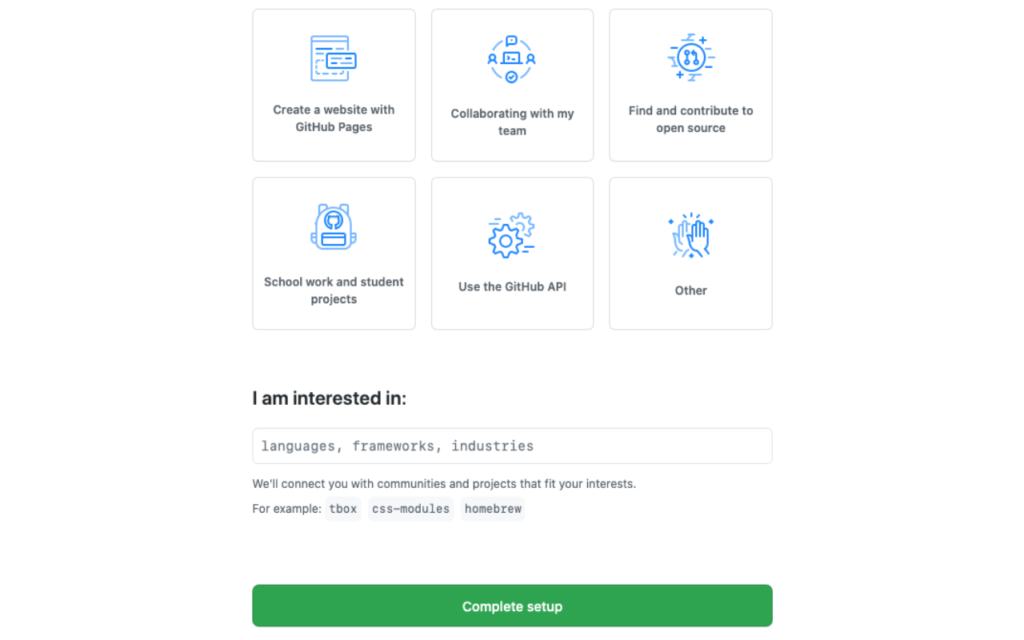
Task: Choose 'Use the GitHub API' label
Action: (512, 287)
